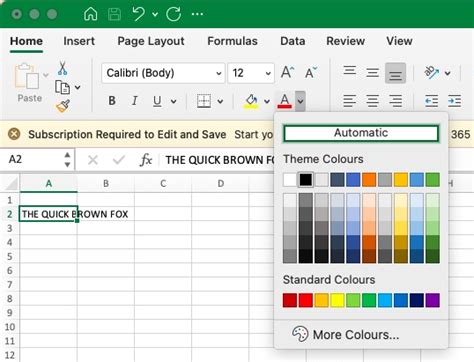Open the Page Layout tab
474x362 pixels.
click(151, 41)
